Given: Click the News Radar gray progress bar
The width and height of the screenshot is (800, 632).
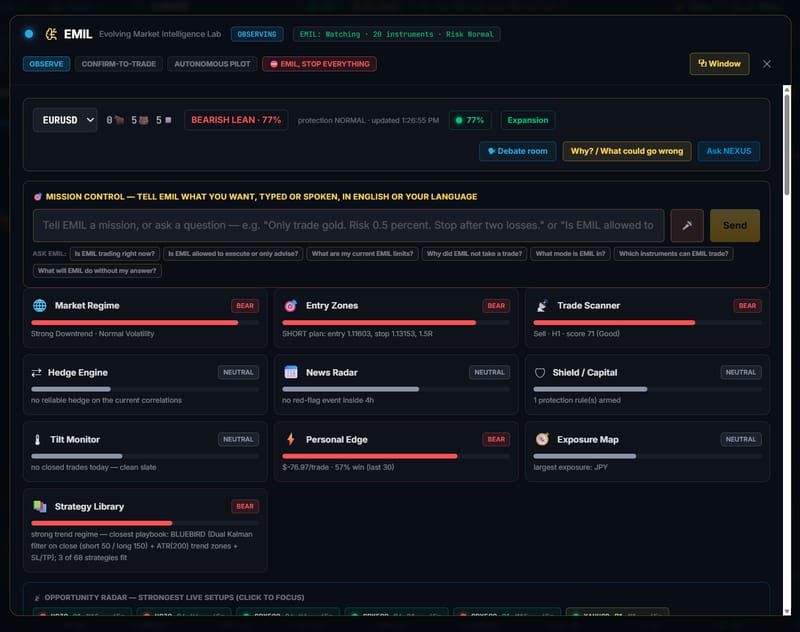Looking at the screenshot, I should pos(351,389).
